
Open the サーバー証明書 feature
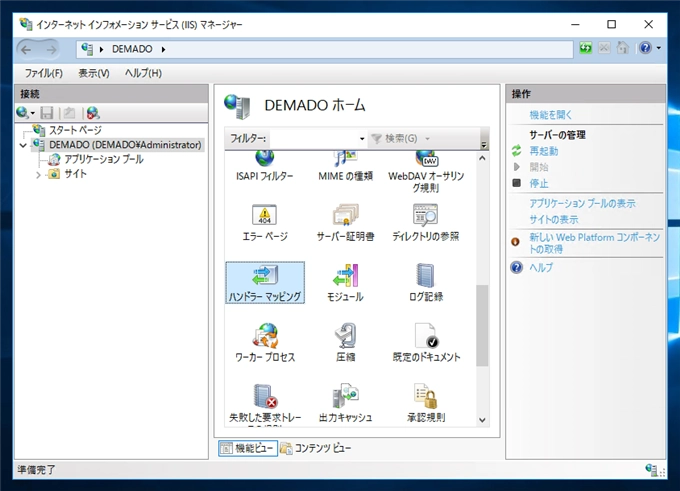[345, 223]
